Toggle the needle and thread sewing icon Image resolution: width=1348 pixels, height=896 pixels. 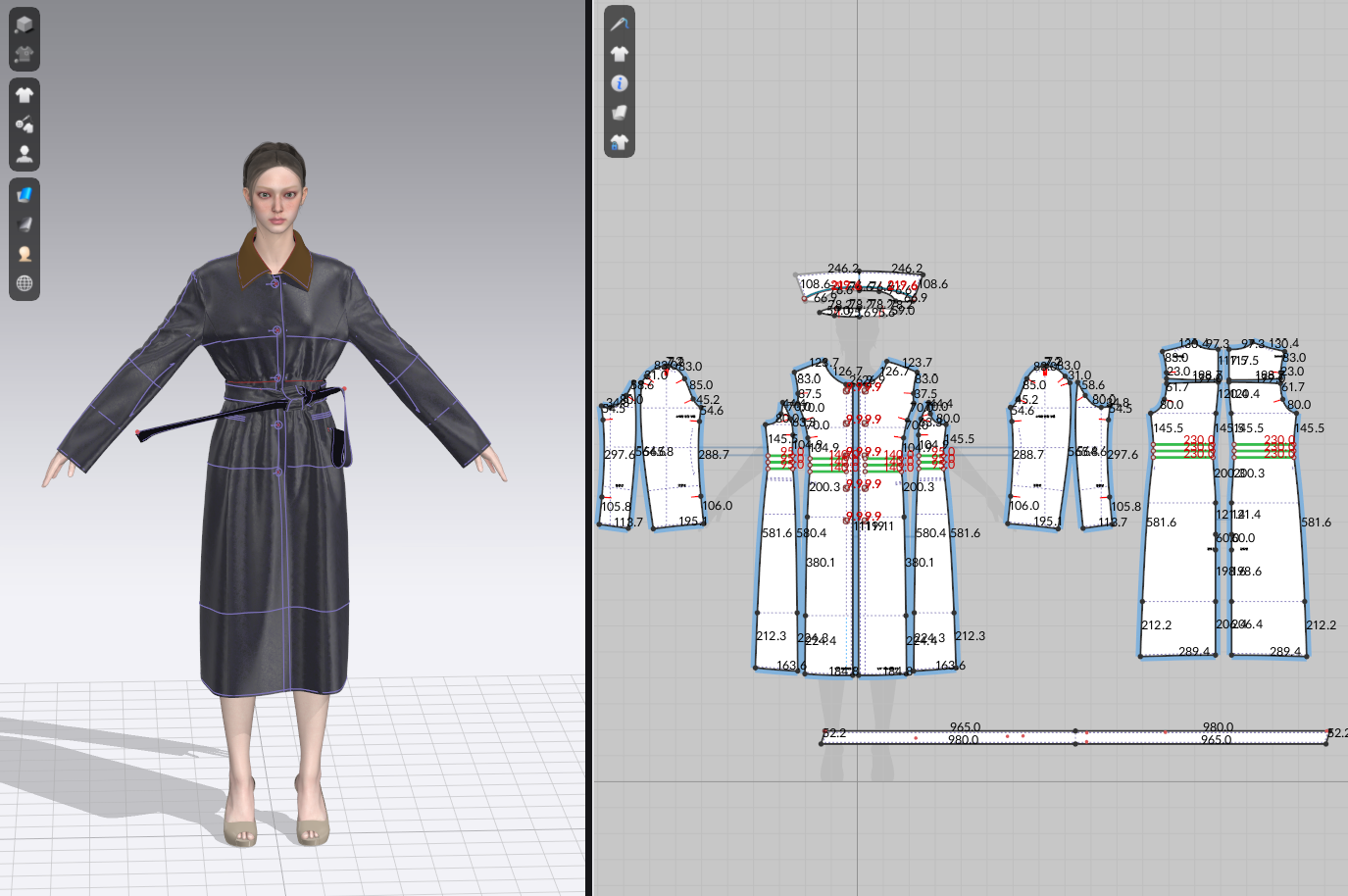[620, 24]
